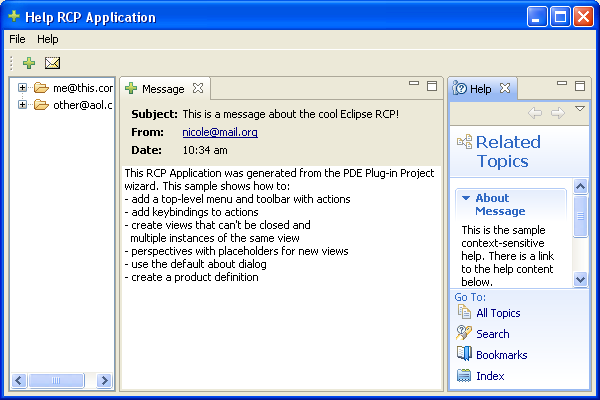Minimize the Message view panel
Viewport: 600px width, 400px height.
414,83
